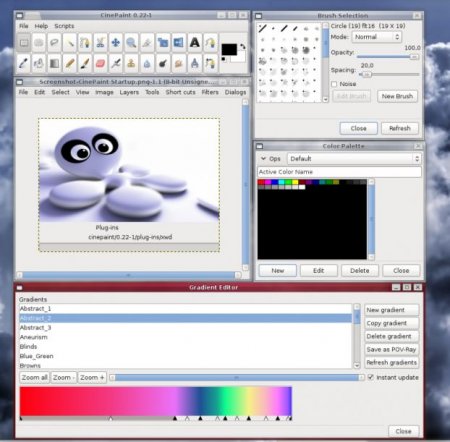Open the Scripts menu
This screenshot has height=442, width=450.
64,26
